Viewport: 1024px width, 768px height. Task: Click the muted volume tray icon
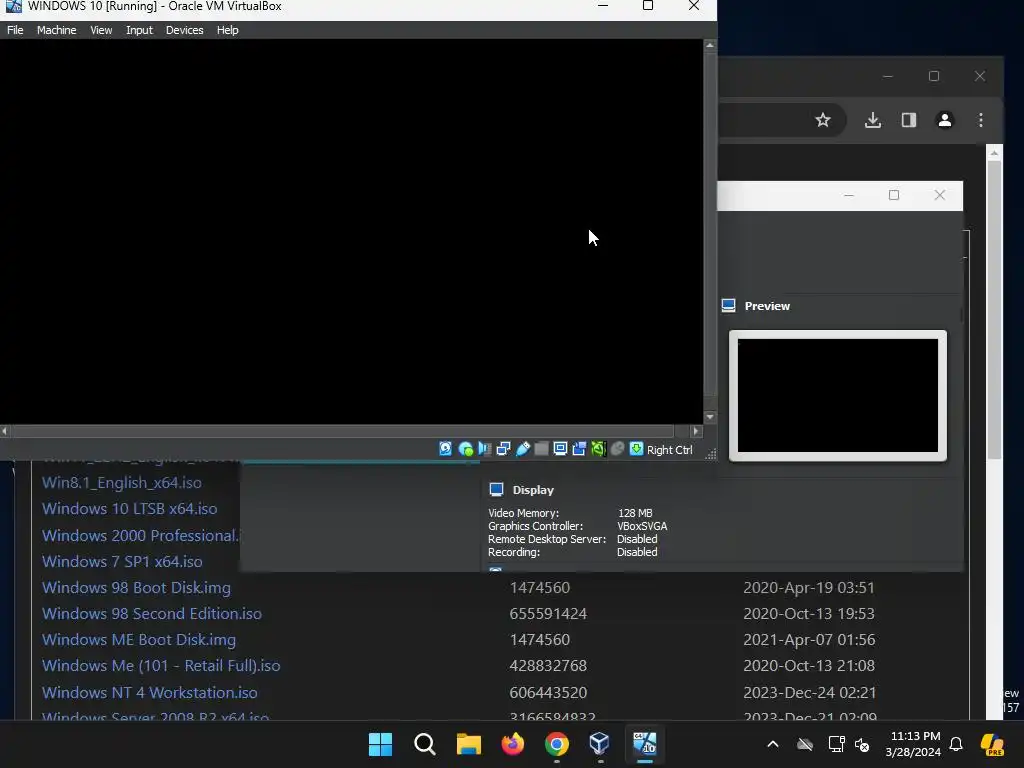point(863,744)
